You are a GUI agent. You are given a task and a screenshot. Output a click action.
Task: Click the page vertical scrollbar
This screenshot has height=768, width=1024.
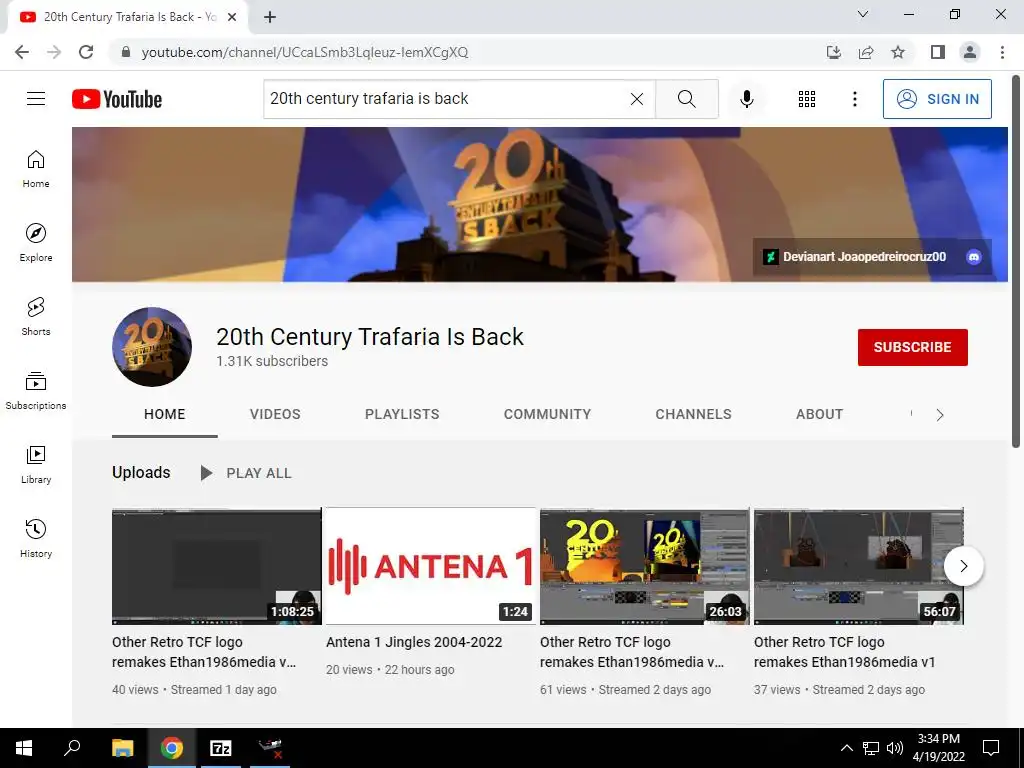point(1016,261)
